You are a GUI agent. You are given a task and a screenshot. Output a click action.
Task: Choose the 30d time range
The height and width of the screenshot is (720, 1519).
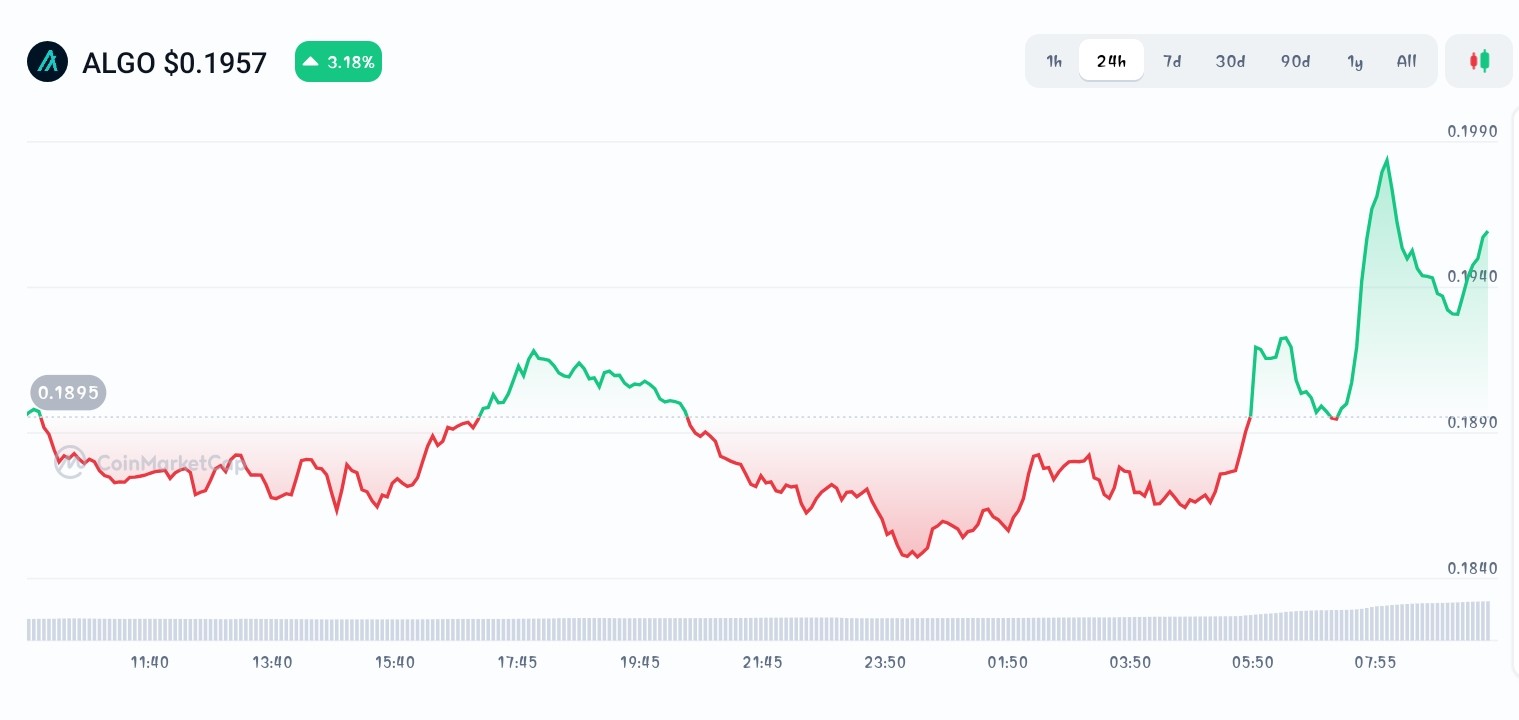point(1230,61)
